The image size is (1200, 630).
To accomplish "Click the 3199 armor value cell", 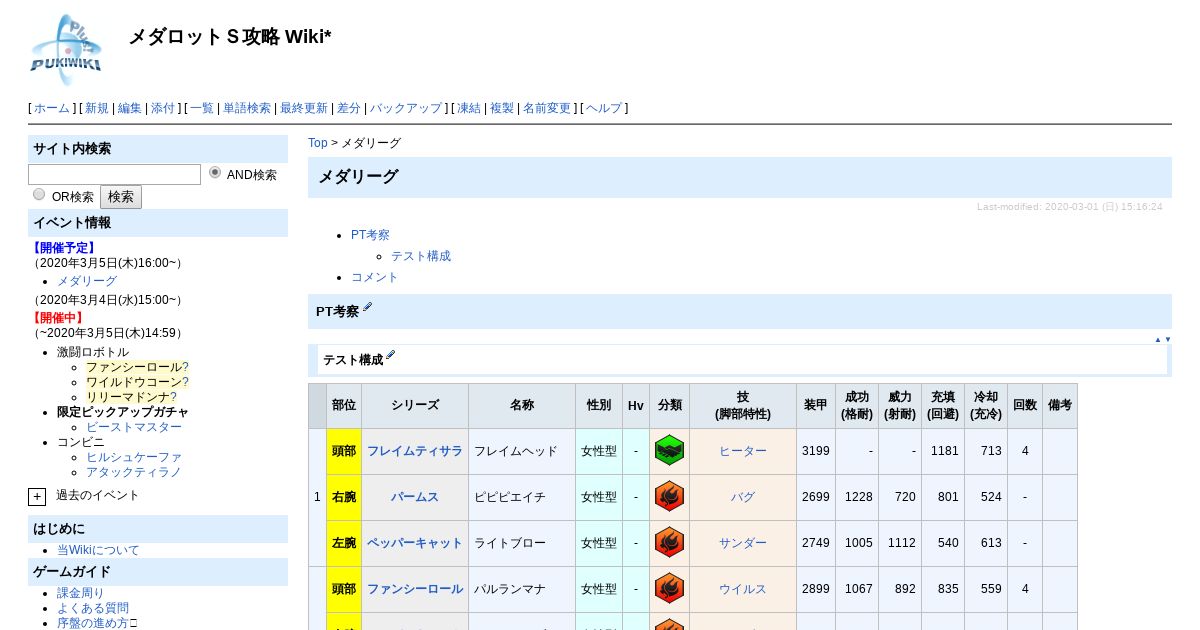I will coord(816,451).
